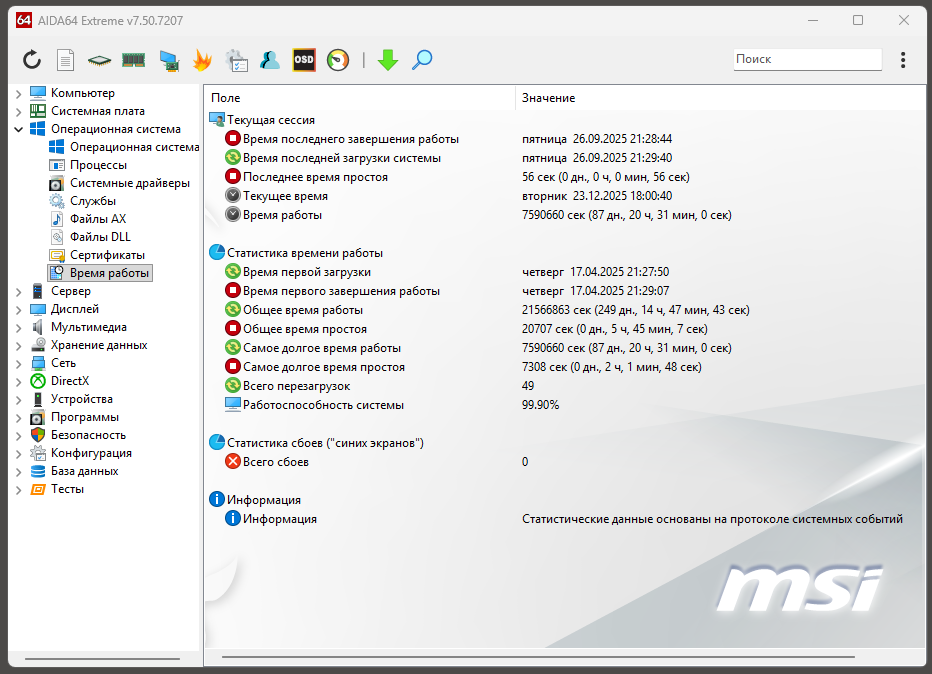Click the details pane horizontal scrollbar
This screenshot has height=674, width=932.
pos(538,657)
